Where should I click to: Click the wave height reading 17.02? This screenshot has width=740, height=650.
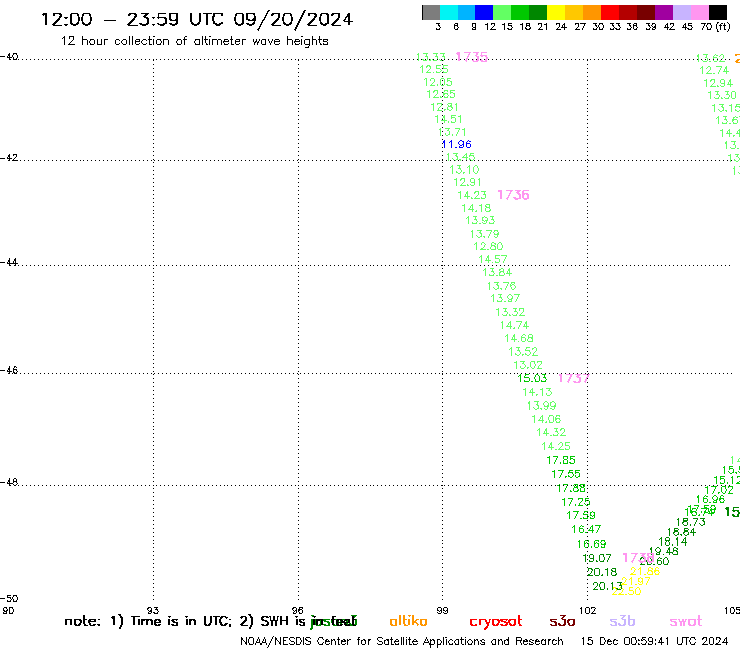point(719,490)
